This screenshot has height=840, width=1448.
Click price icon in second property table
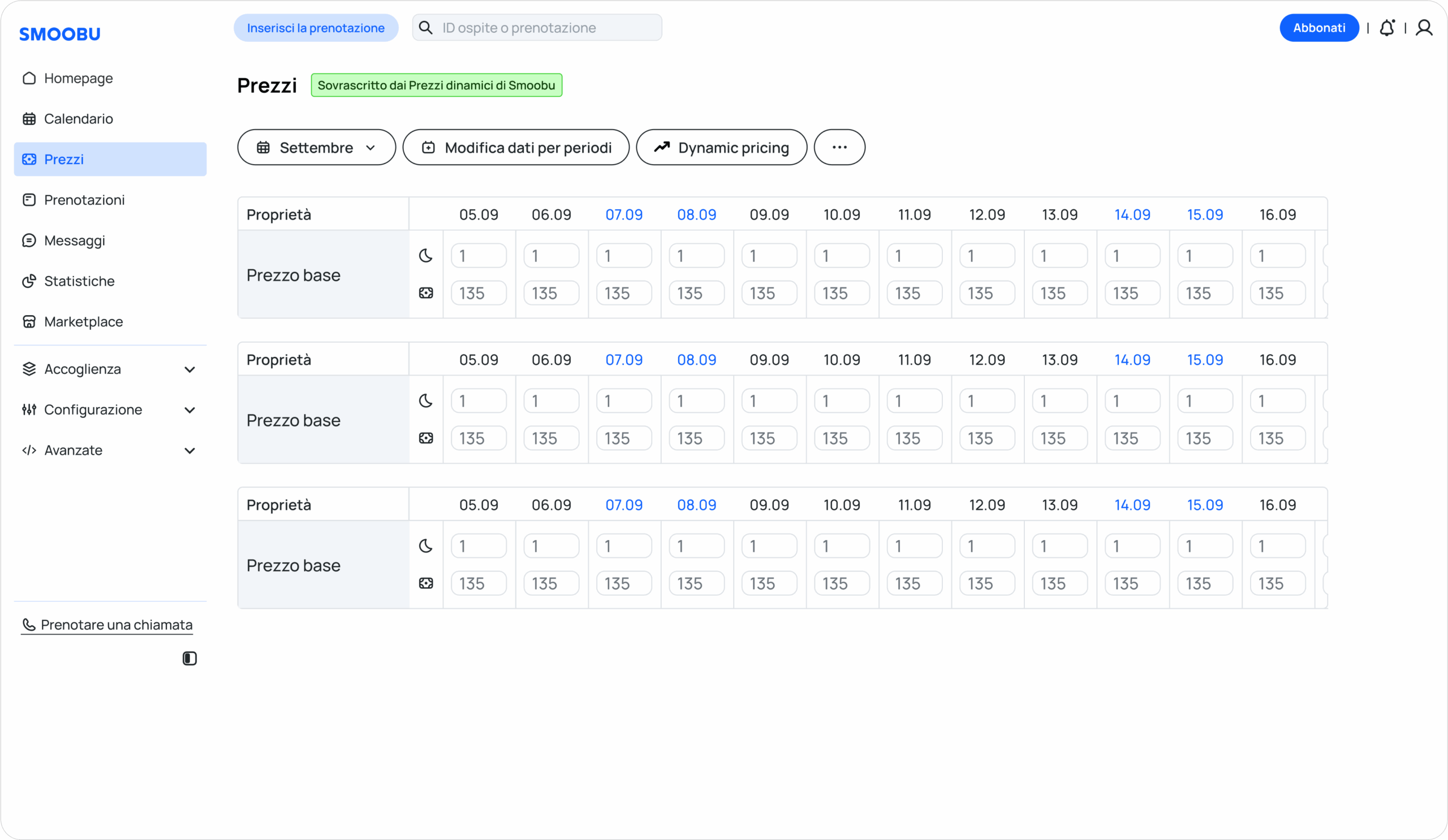coord(426,438)
